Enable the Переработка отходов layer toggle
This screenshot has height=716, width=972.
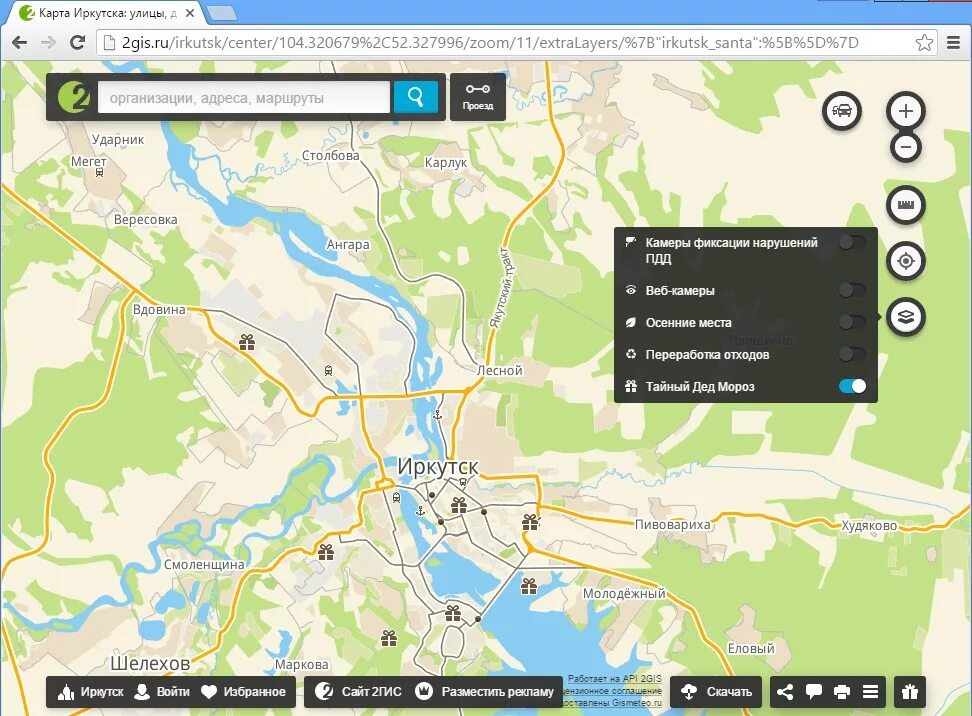pyautogui.click(x=852, y=354)
